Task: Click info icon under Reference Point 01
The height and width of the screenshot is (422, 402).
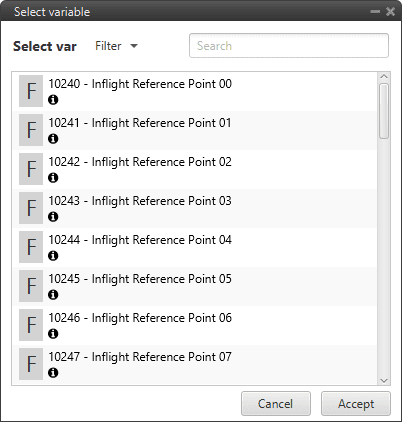Action: pyautogui.click(x=53, y=139)
